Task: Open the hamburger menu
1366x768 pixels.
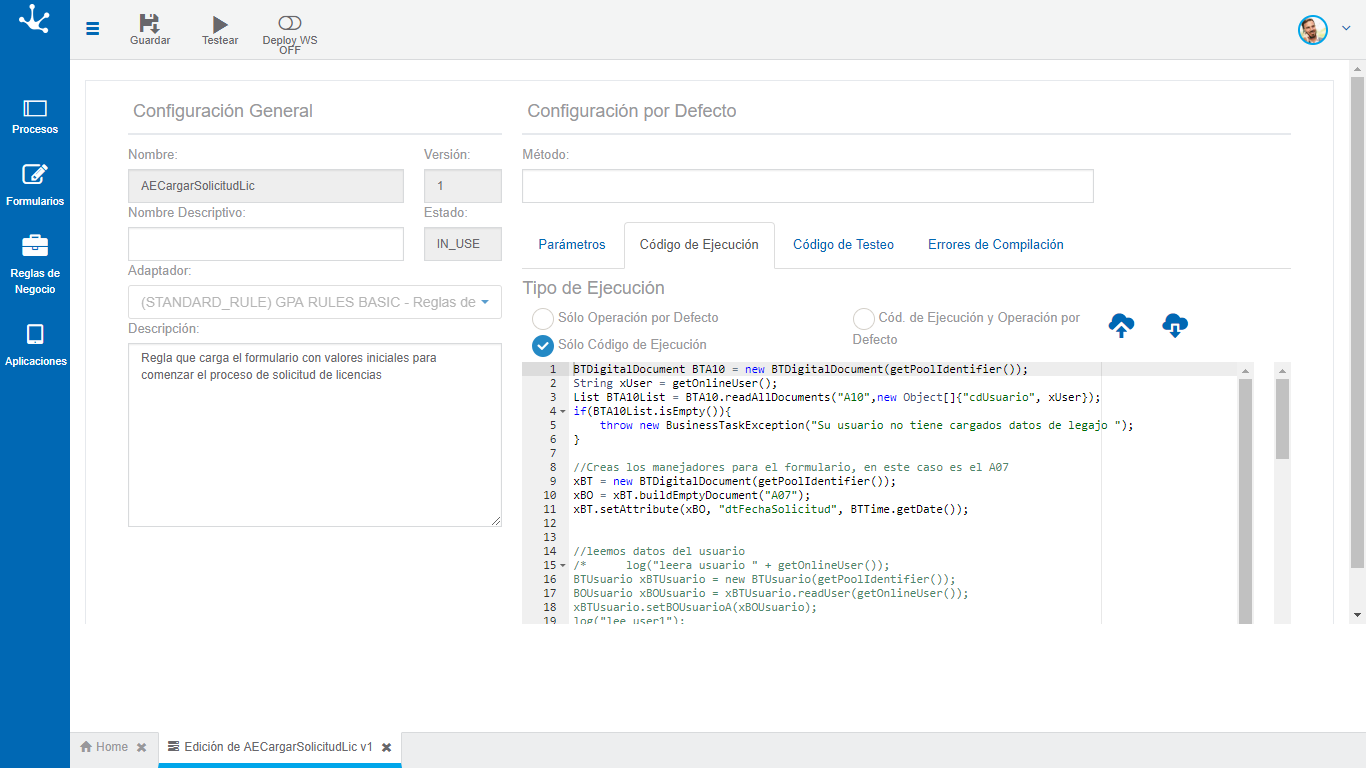Action: 93,29
